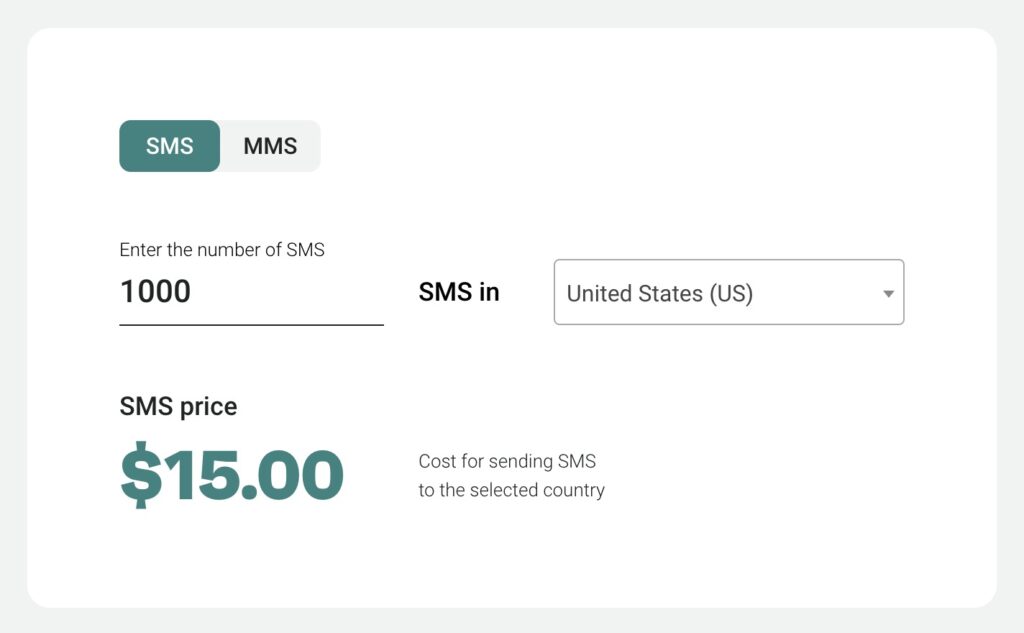This screenshot has height=633, width=1024.
Task: Enable MMS calculation mode
Action: 269,146
